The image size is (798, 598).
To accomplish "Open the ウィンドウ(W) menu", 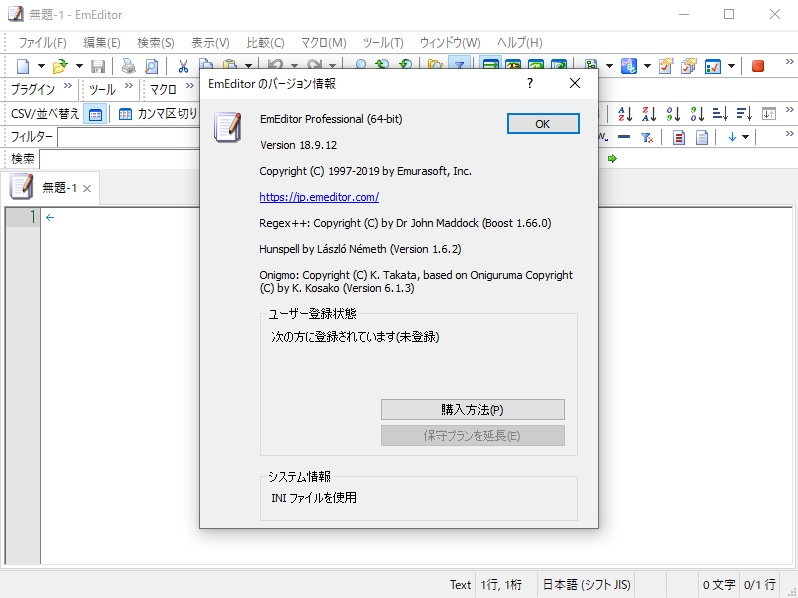I will pyautogui.click(x=450, y=43).
